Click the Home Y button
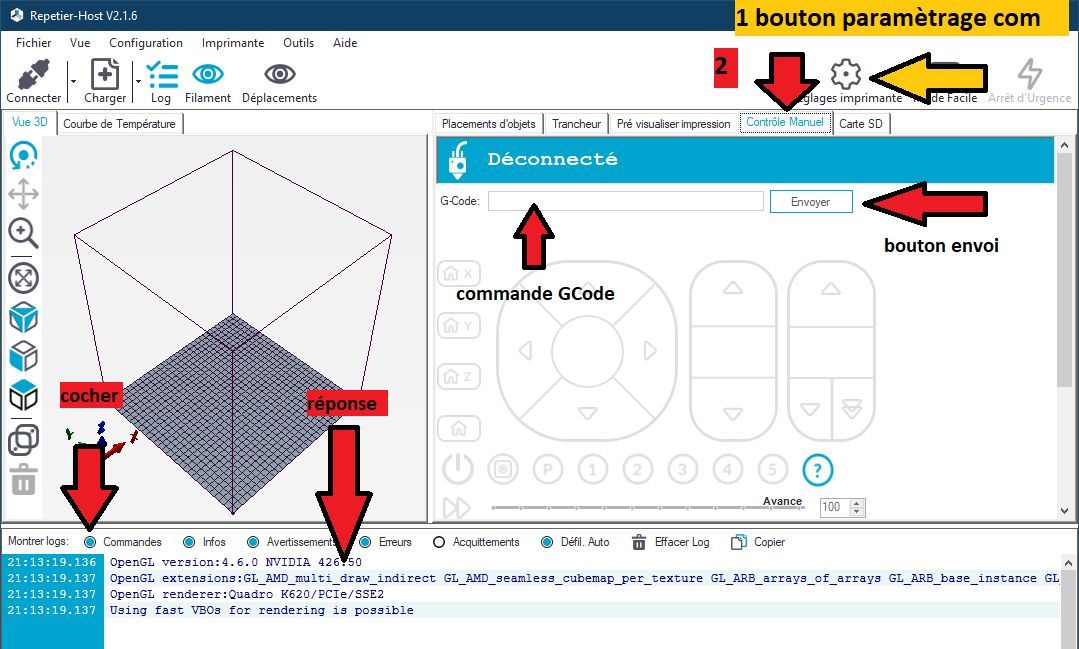 coord(459,325)
